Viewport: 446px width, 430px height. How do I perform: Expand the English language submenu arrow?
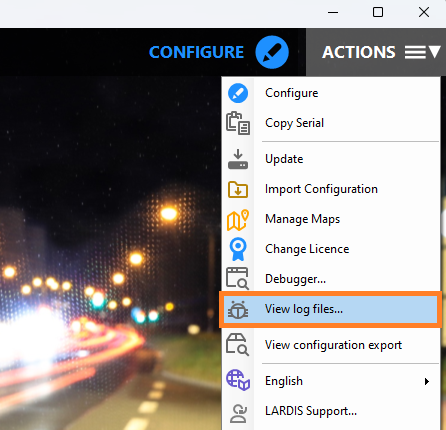point(427,381)
